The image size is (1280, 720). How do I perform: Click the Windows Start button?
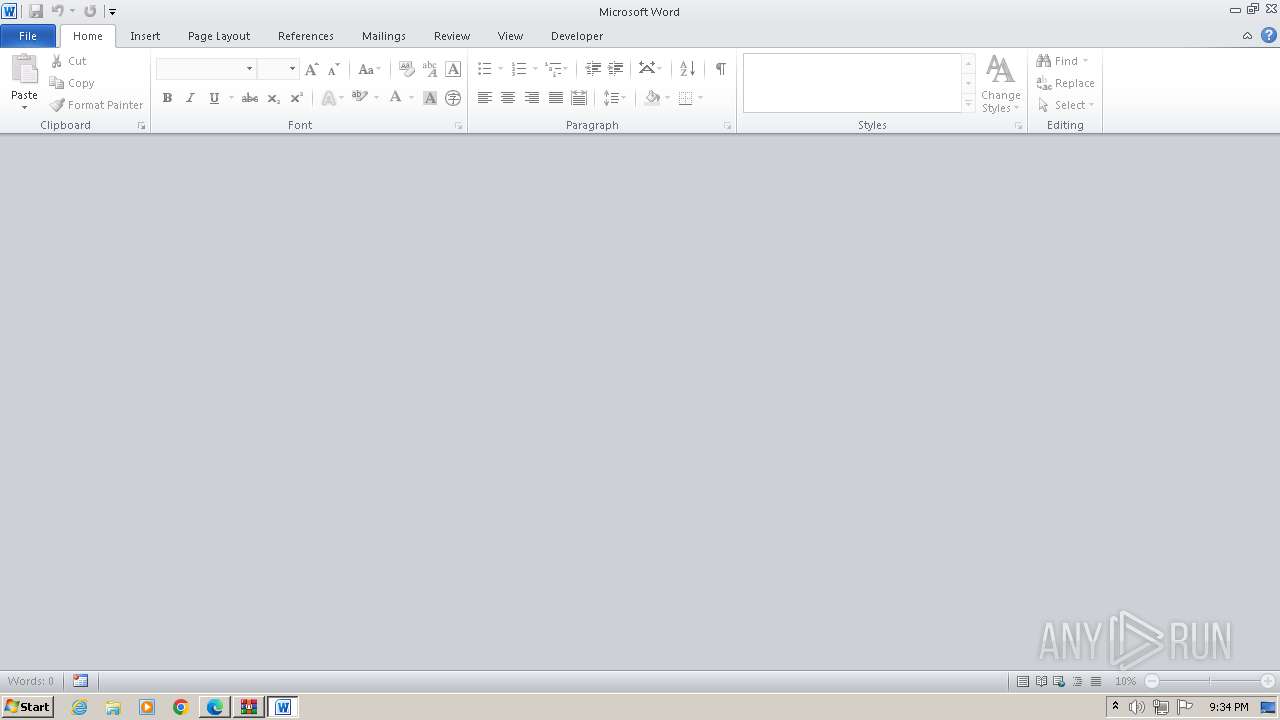(28, 707)
